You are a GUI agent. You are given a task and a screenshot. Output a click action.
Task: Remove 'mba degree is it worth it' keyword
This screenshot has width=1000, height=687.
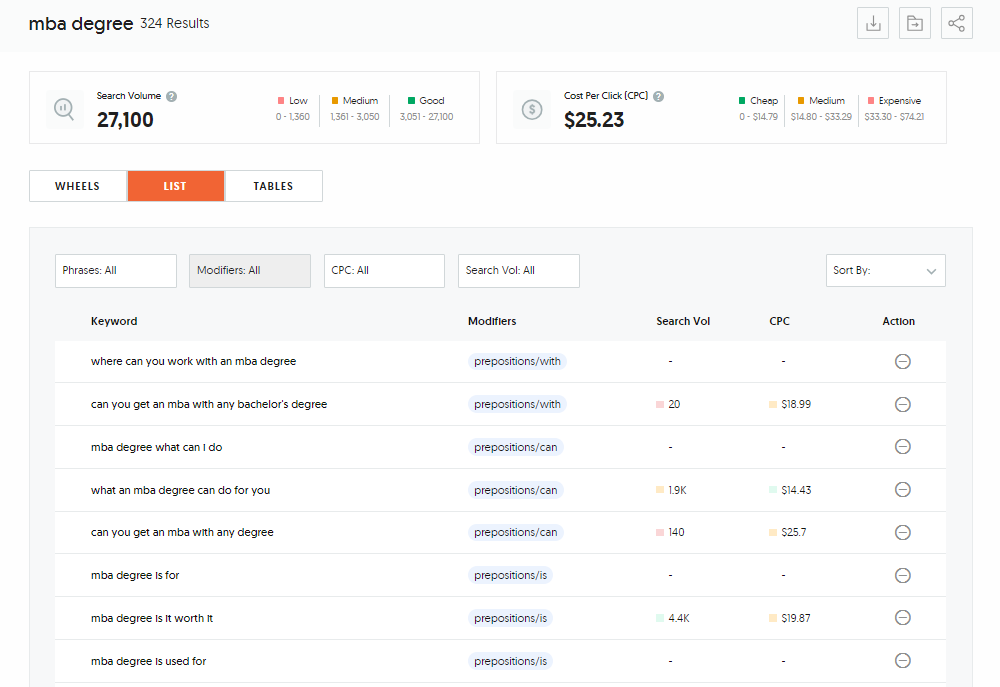click(902, 617)
